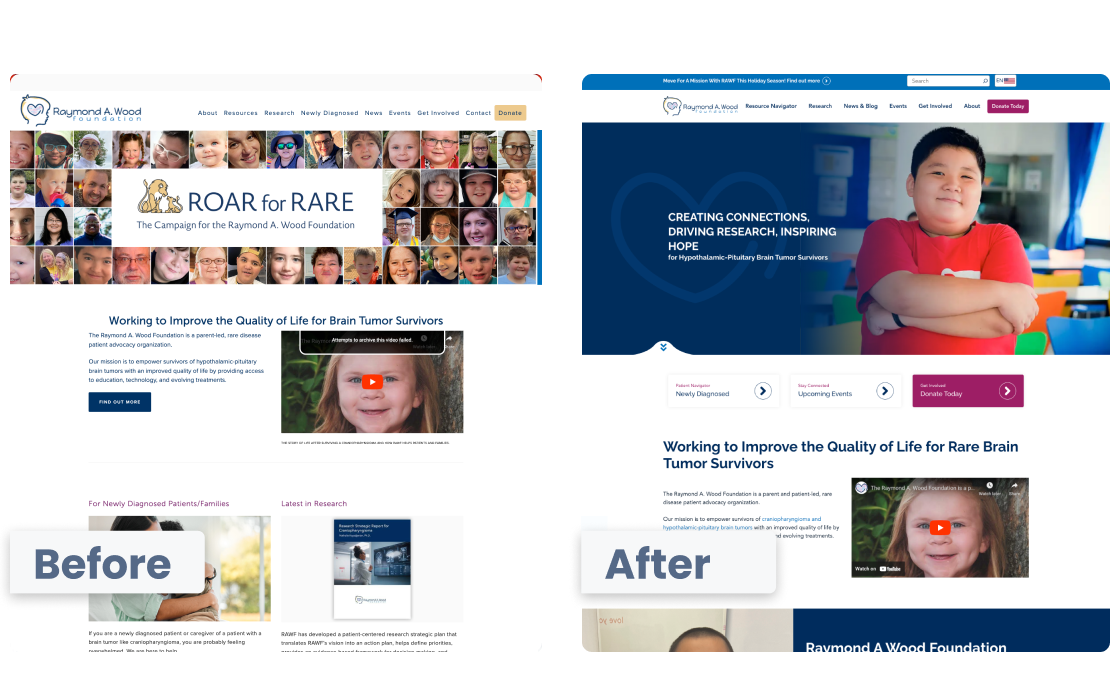Open Resource Navigator in After site menu

point(771,106)
